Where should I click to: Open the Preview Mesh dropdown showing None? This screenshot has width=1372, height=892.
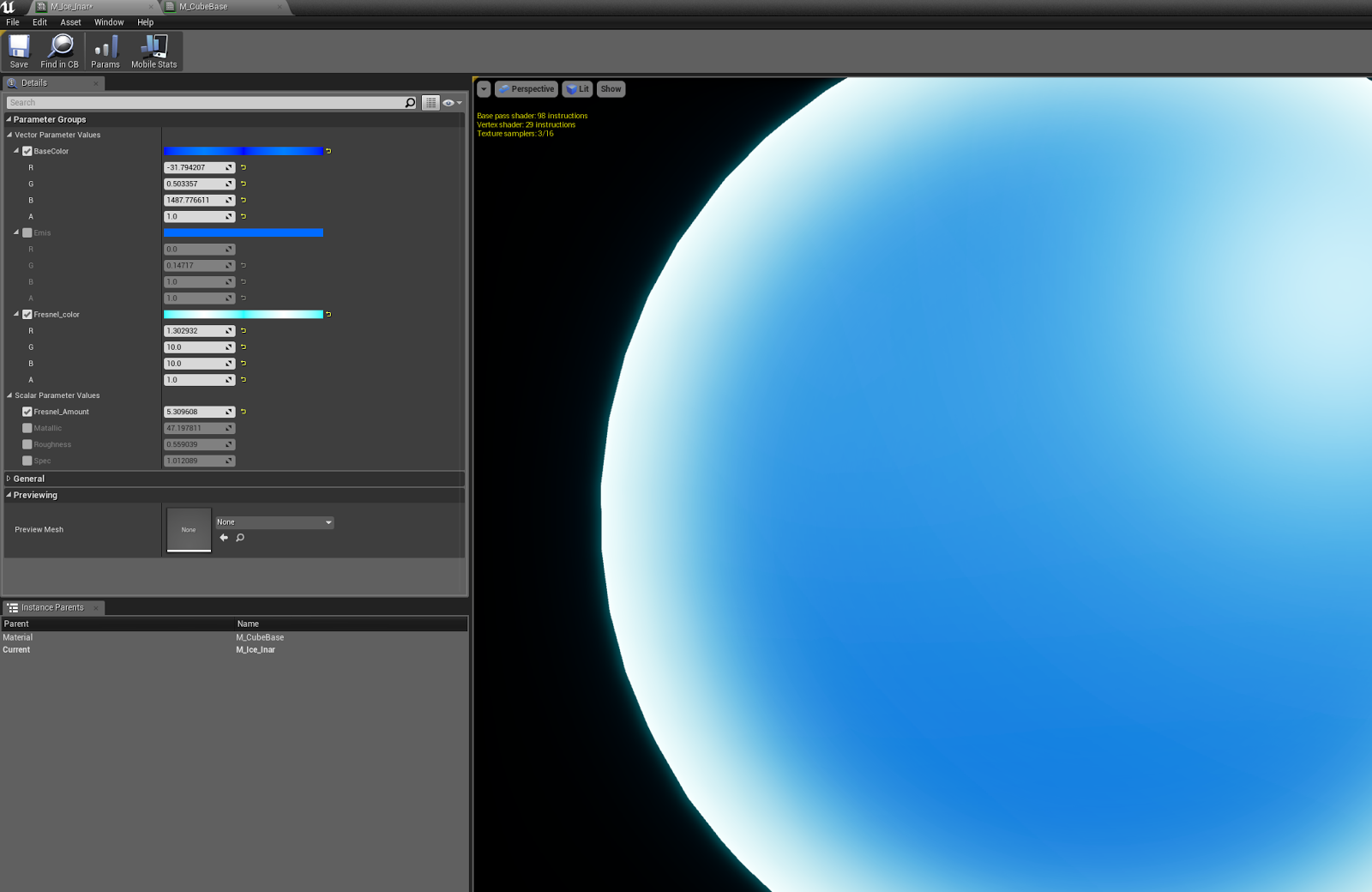coord(274,521)
